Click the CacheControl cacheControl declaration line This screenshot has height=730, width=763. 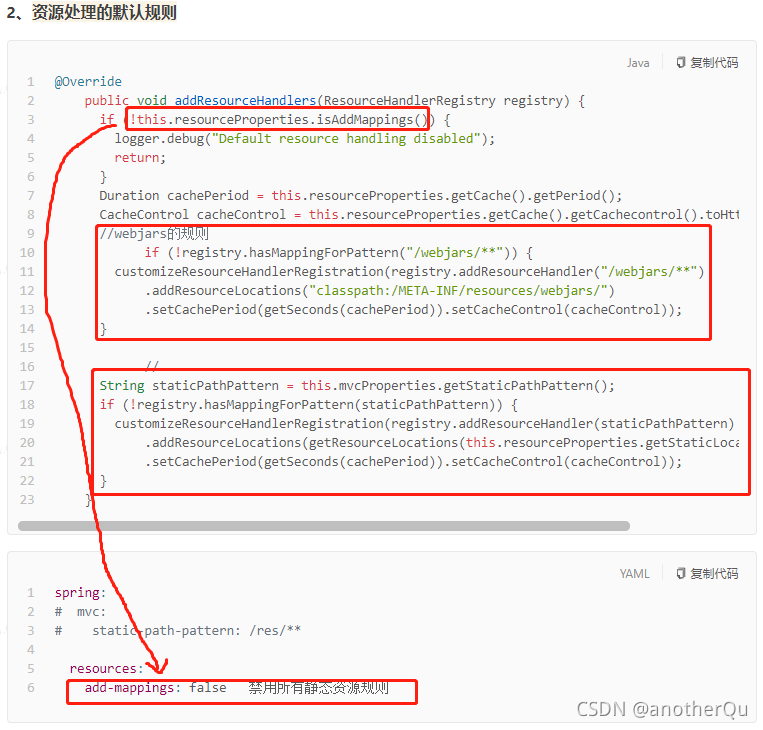pyautogui.click(x=419, y=215)
